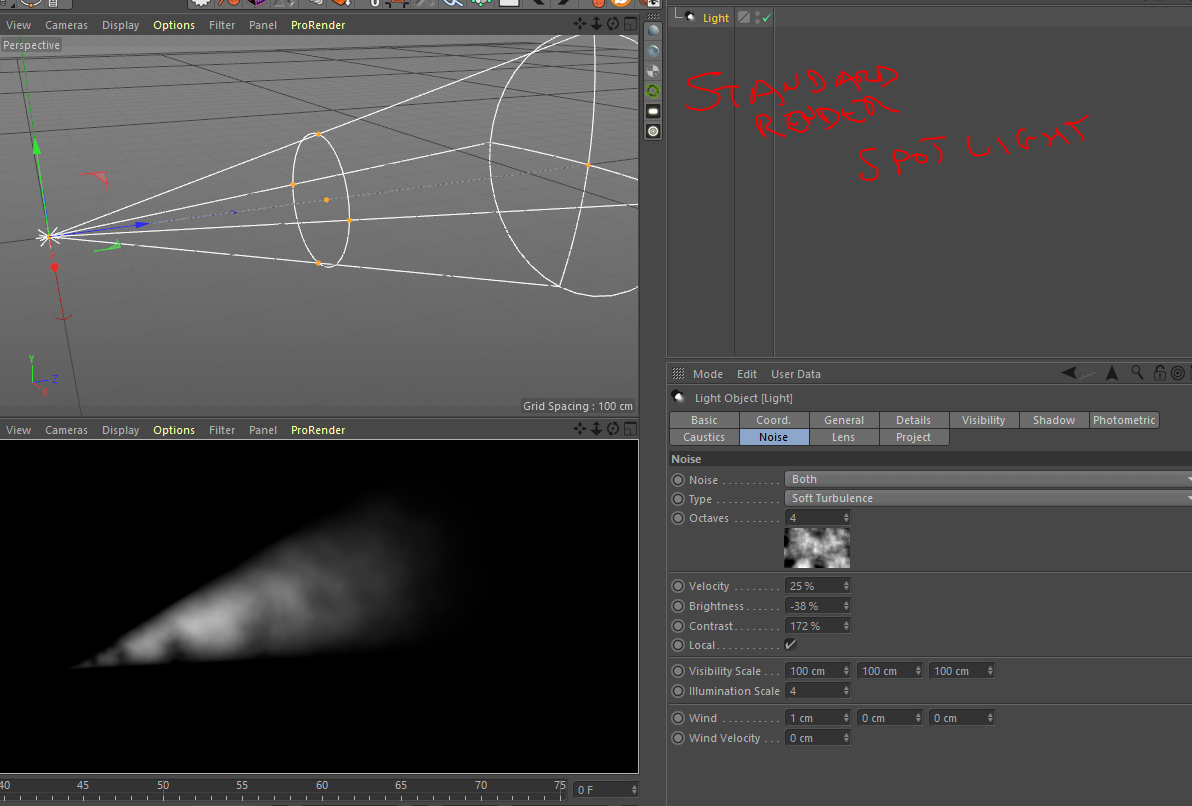Click the area light icon in side palette
Screen dimensions: 1192x806
tap(653, 111)
